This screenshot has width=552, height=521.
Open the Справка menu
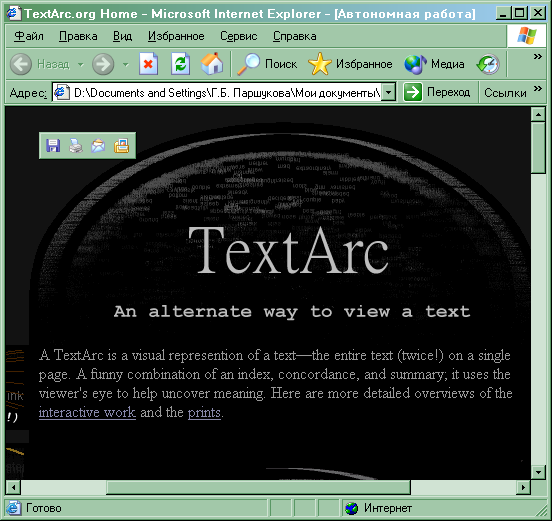coord(295,36)
